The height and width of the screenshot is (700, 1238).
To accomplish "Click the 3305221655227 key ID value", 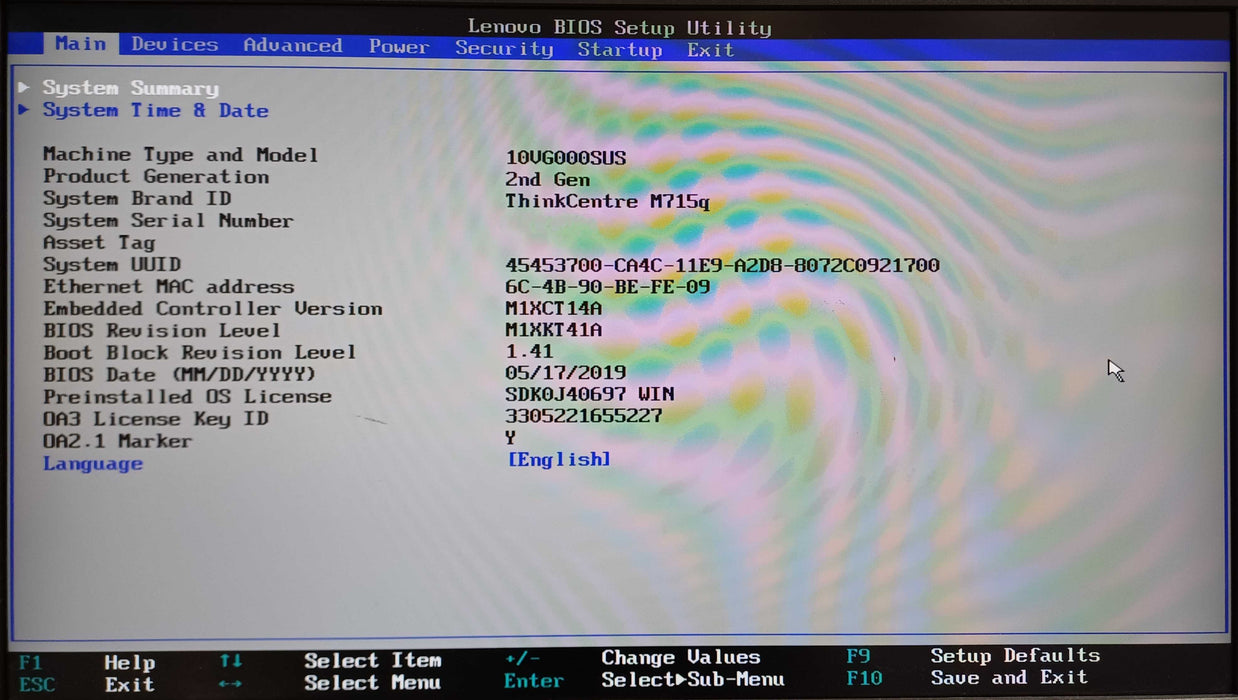I will click(583, 416).
